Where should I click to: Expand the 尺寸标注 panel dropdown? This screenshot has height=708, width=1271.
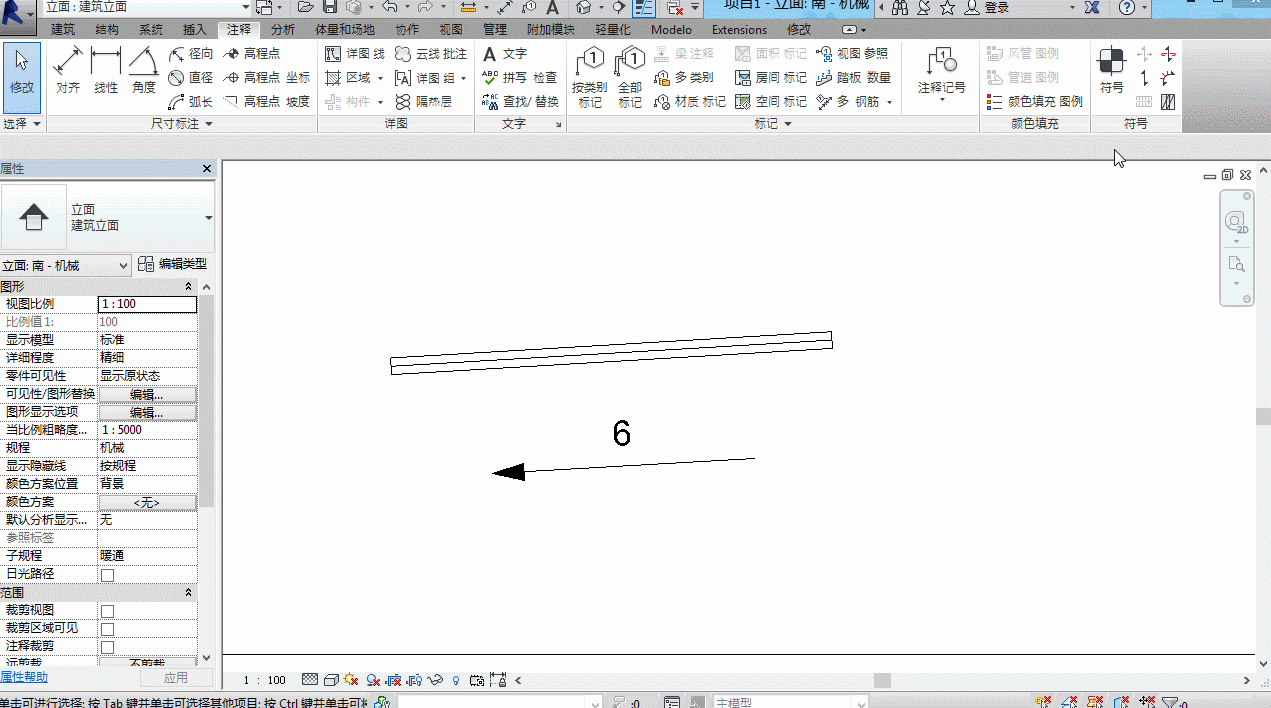(x=182, y=124)
